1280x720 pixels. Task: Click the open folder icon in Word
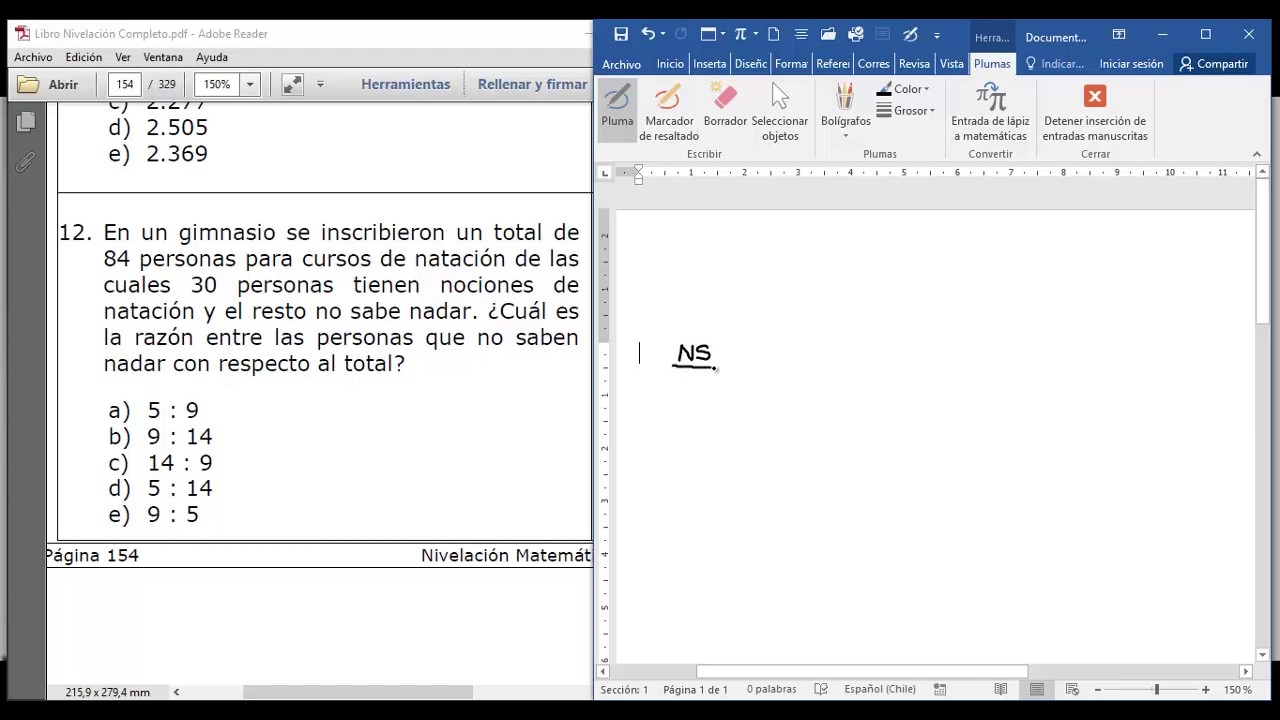[828, 34]
